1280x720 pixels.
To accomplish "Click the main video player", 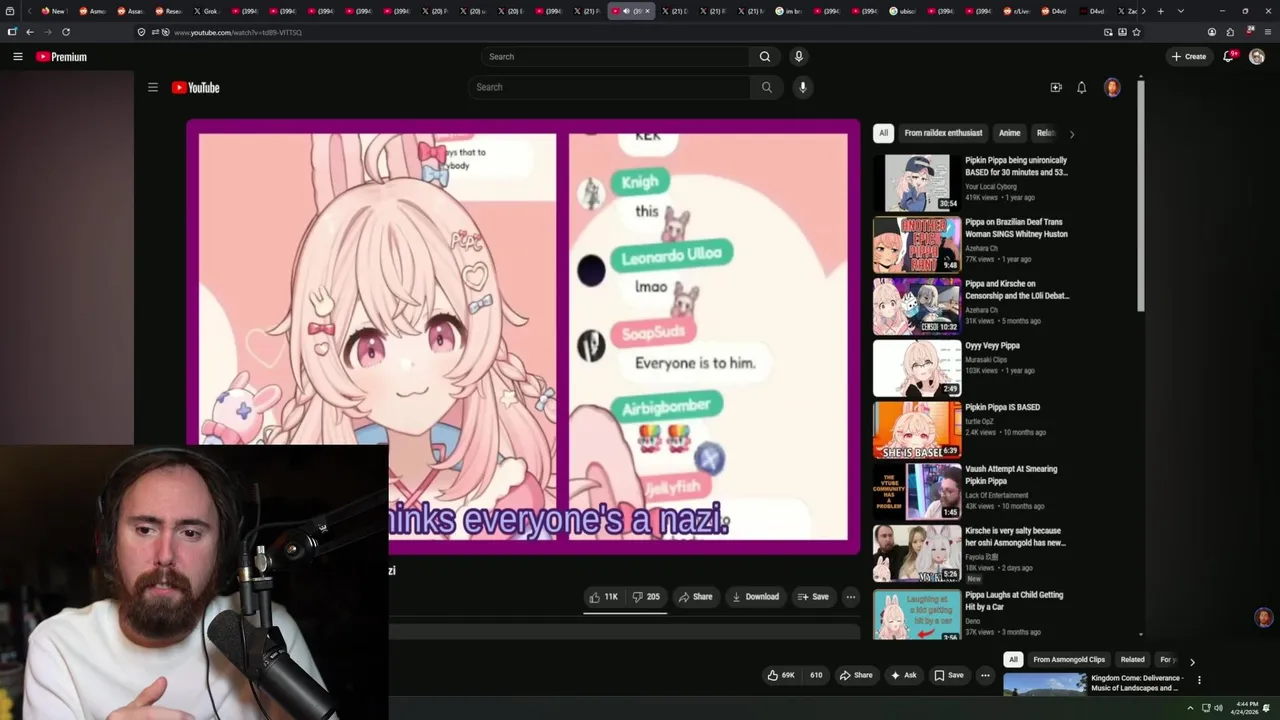I will click(x=523, y=337).
